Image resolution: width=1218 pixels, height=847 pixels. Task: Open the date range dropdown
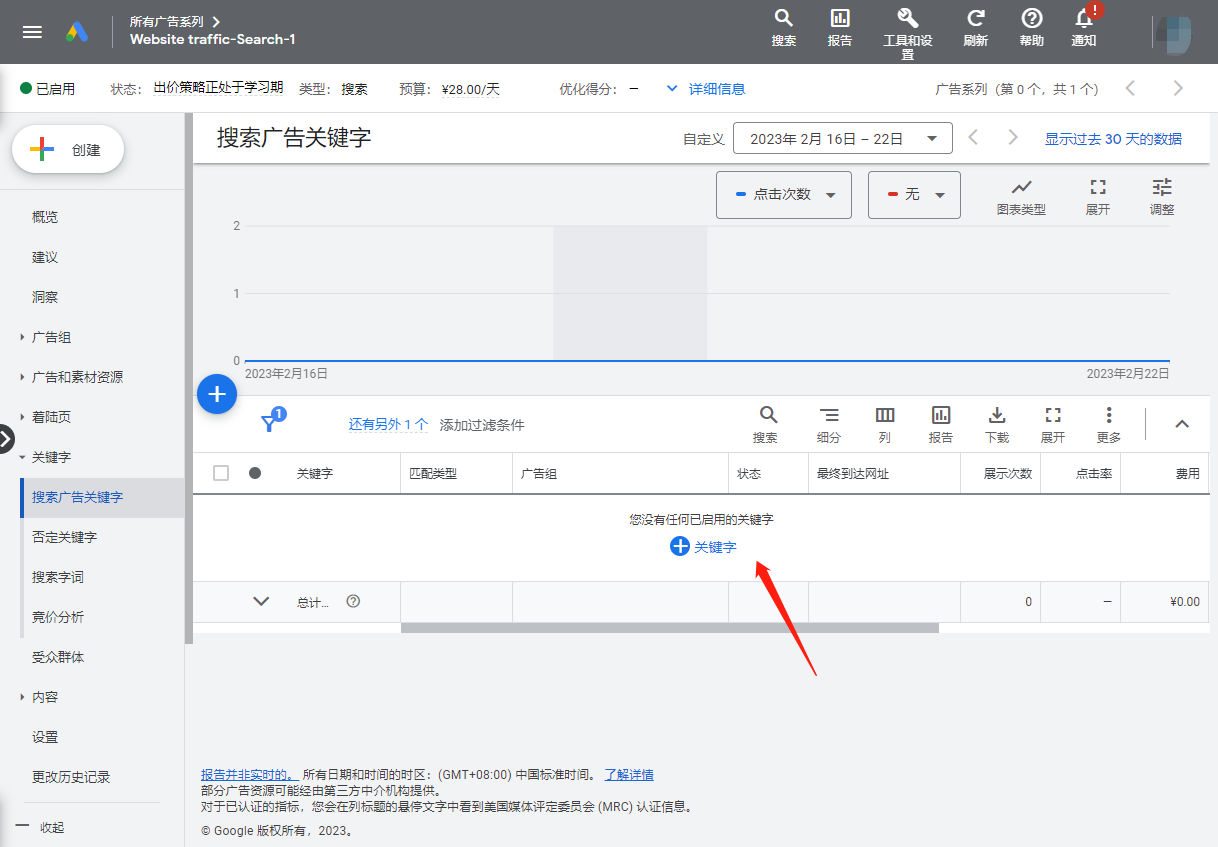tap(842, 139)
